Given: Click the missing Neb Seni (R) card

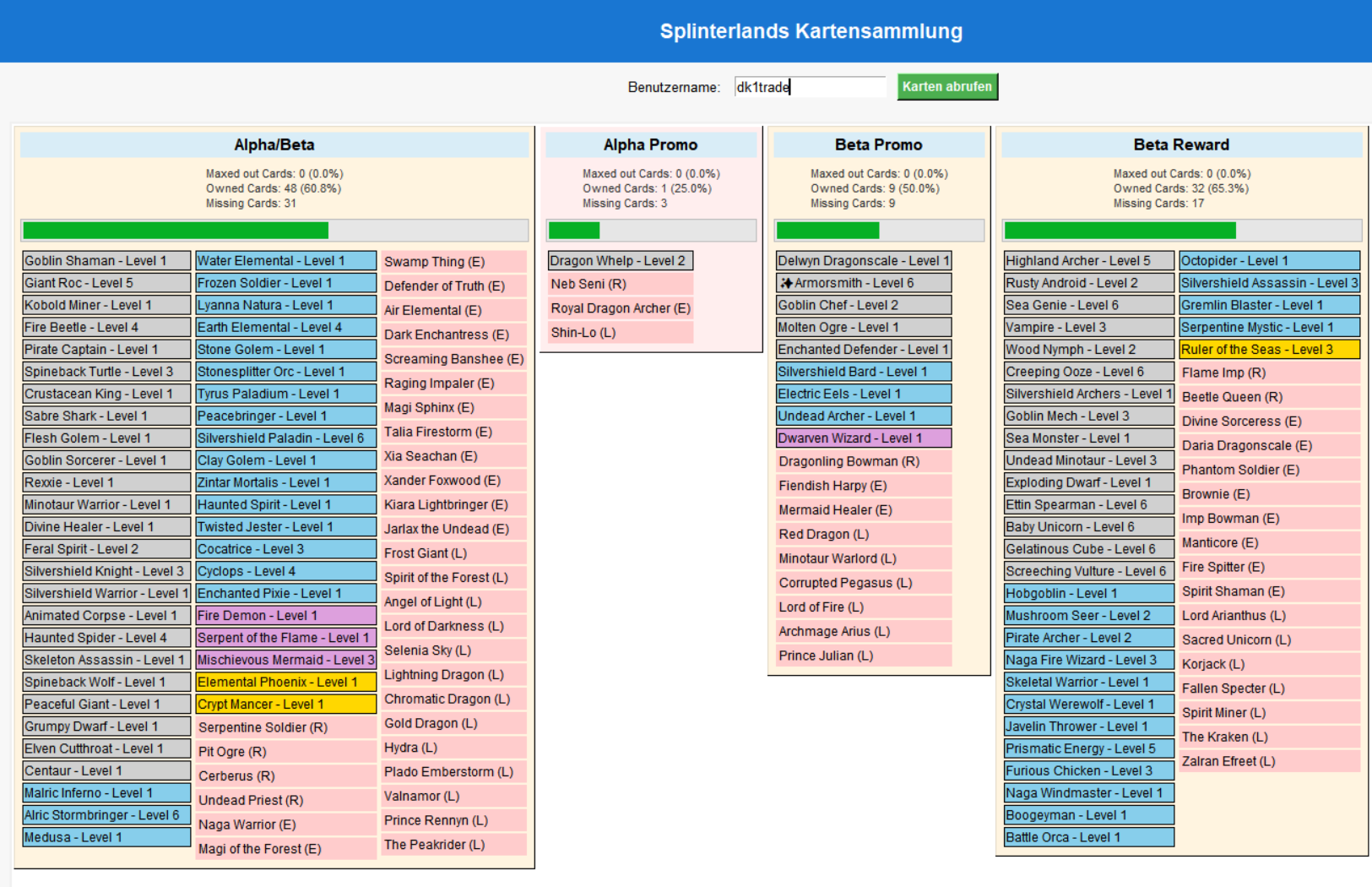Looking at the screenshot, I should click(x=621, y=284).
